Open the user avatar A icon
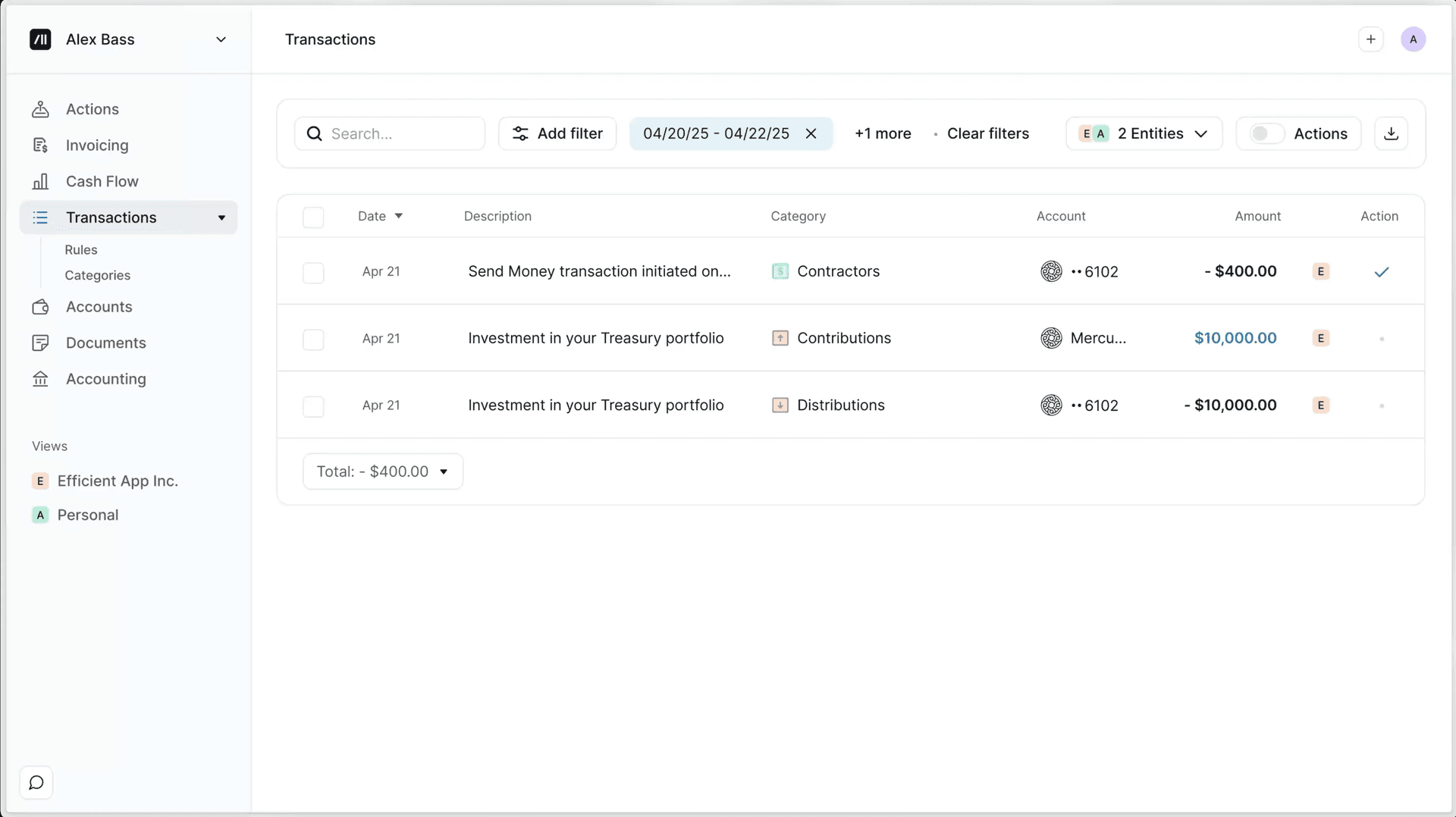 tap(1413, 39)
